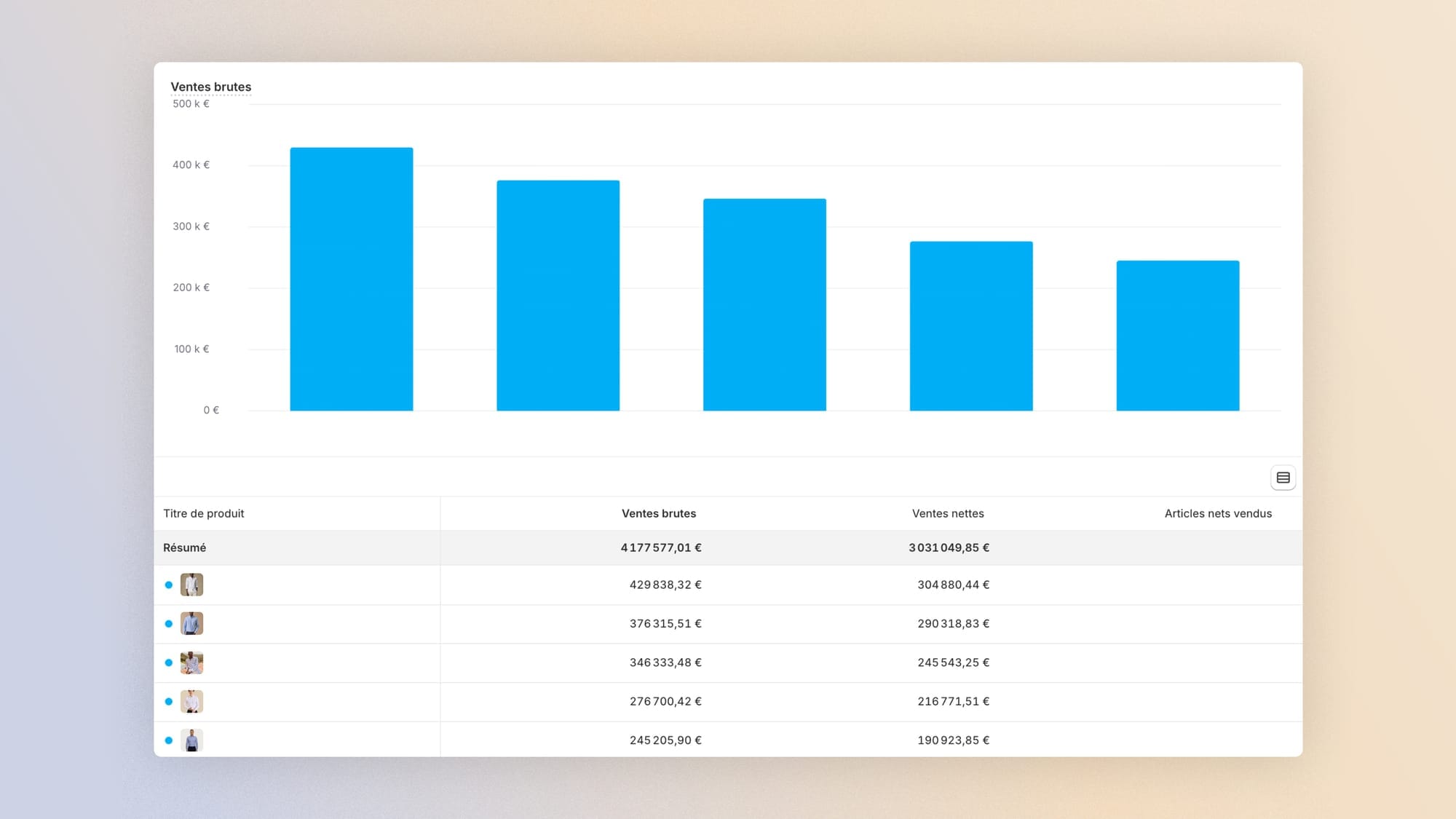The height and width of the screenshot is (819, 1456).
Task: Sort by Articles nets vendus column header
Action: (1218, 513)
